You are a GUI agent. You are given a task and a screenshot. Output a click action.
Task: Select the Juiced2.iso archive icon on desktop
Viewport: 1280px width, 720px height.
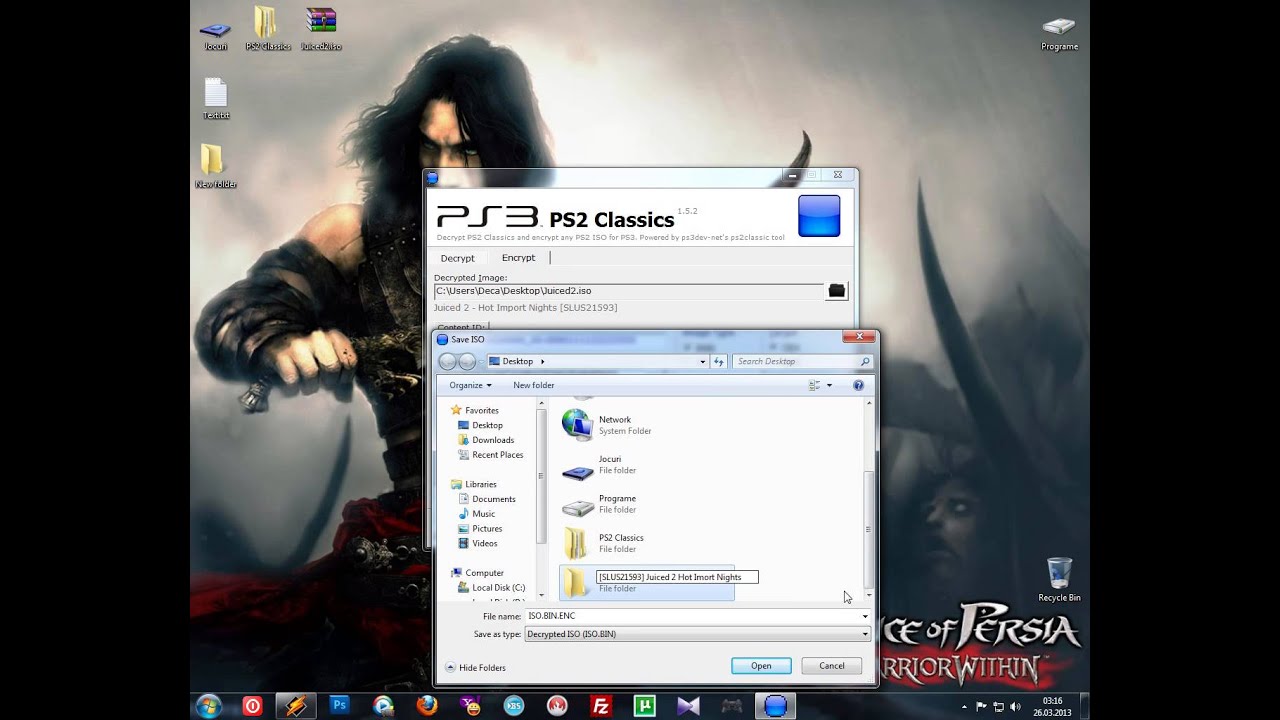tap(321, 29)
